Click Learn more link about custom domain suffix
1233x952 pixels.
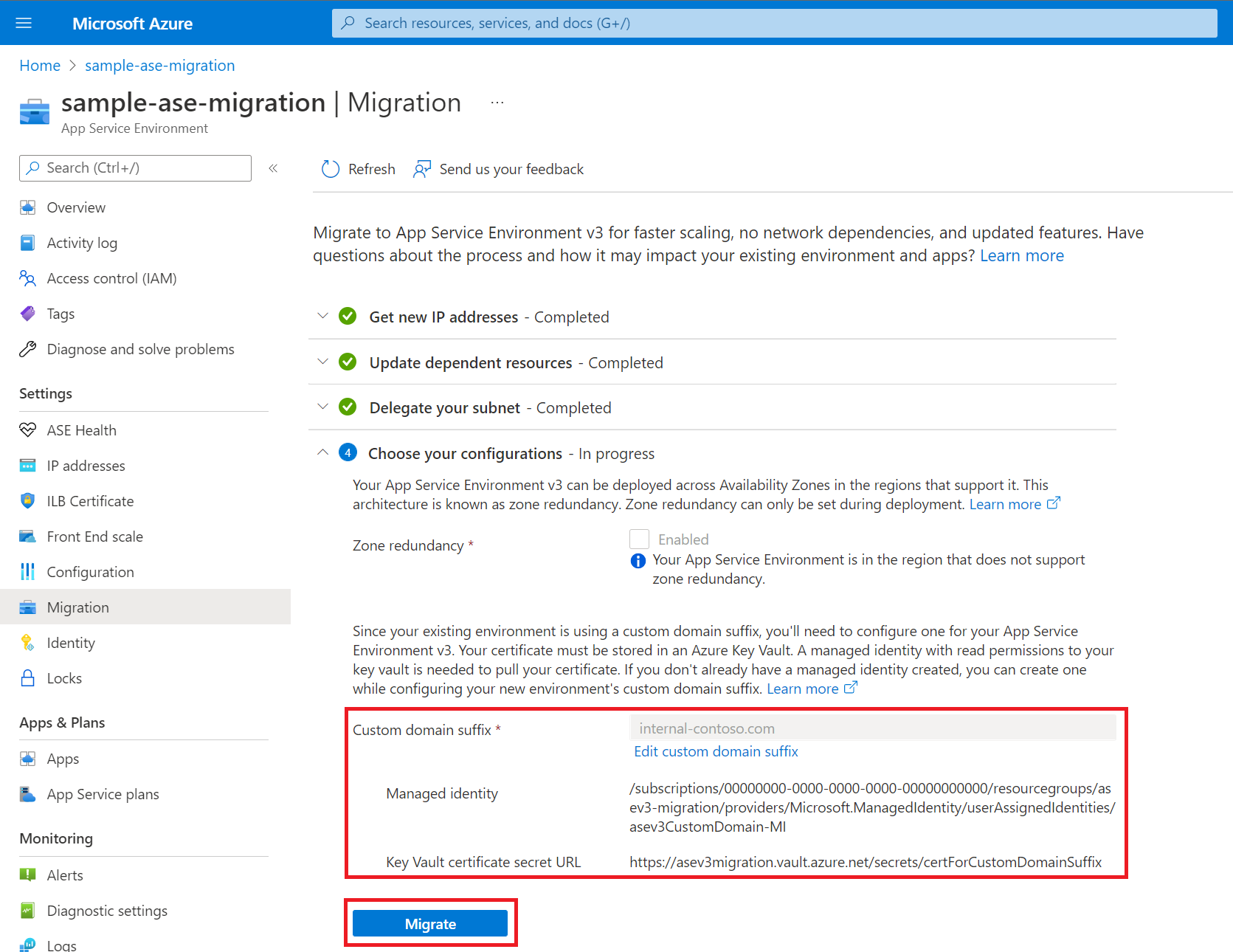(812, 689)
